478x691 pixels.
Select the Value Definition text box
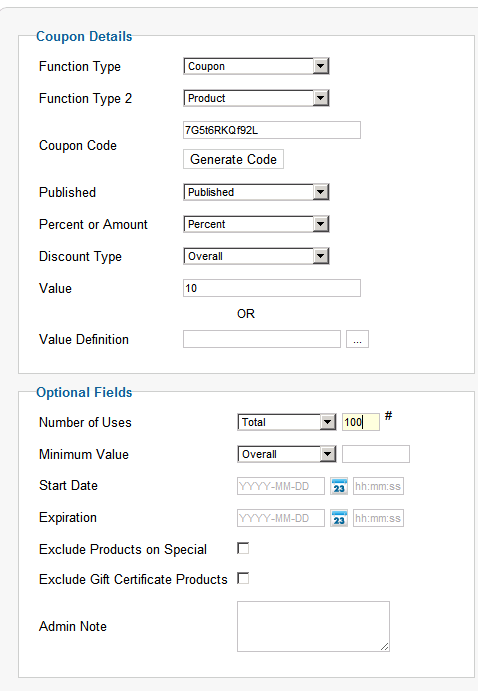(x=262, y=339)
